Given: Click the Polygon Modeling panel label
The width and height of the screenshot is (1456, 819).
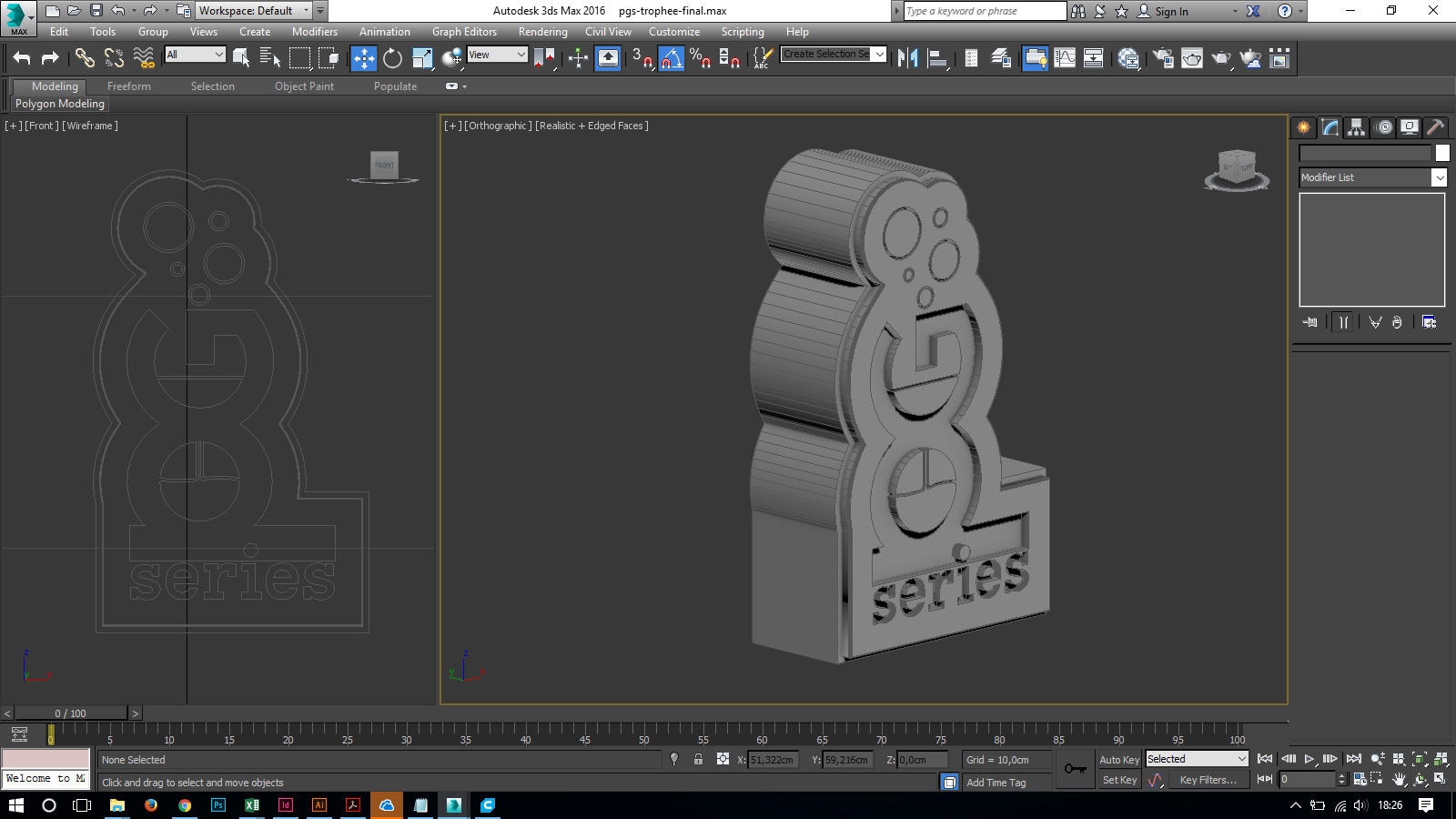Looking at the screenshot, I should [x=60, y=104].
